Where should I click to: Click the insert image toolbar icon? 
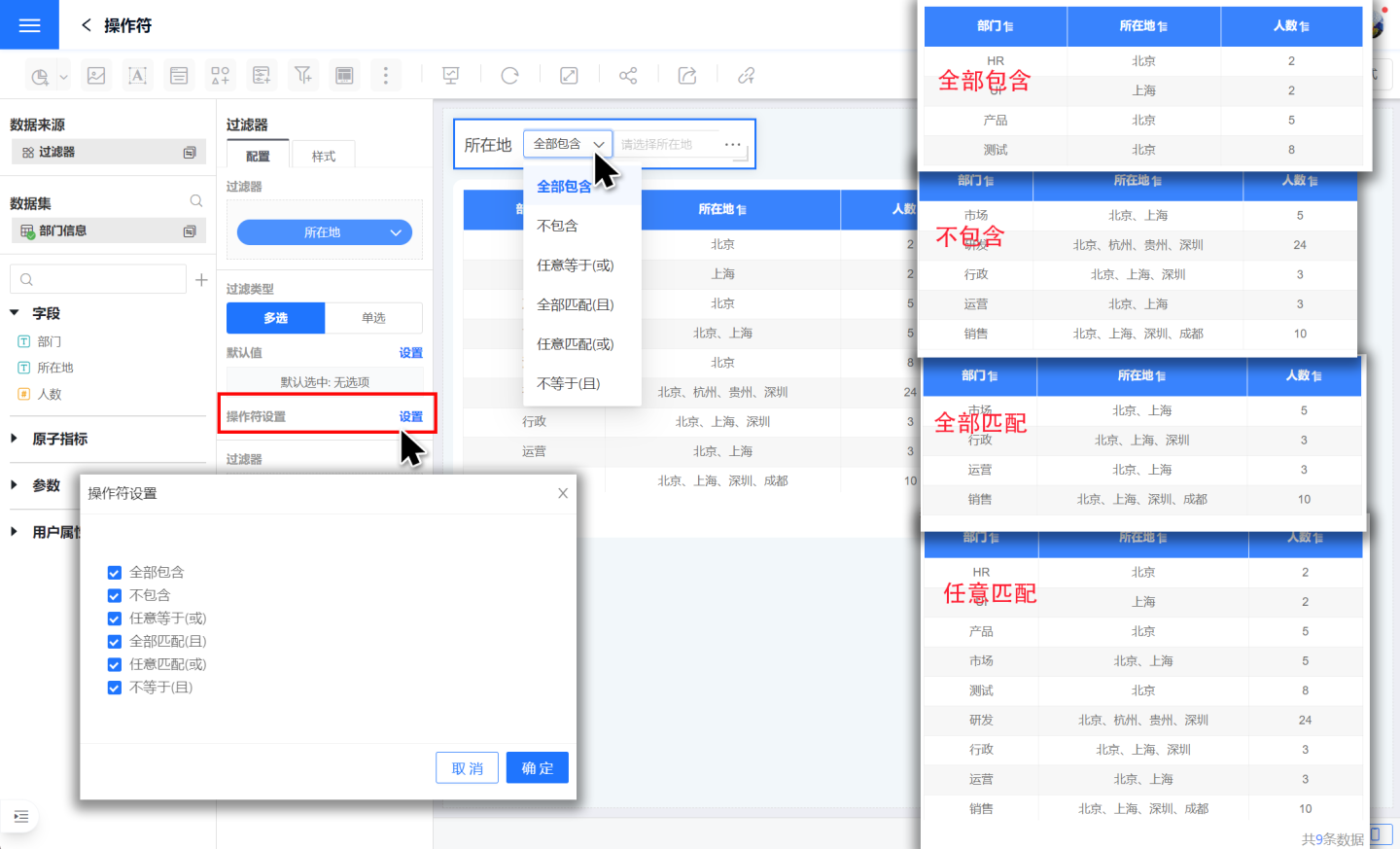[96, 76]
